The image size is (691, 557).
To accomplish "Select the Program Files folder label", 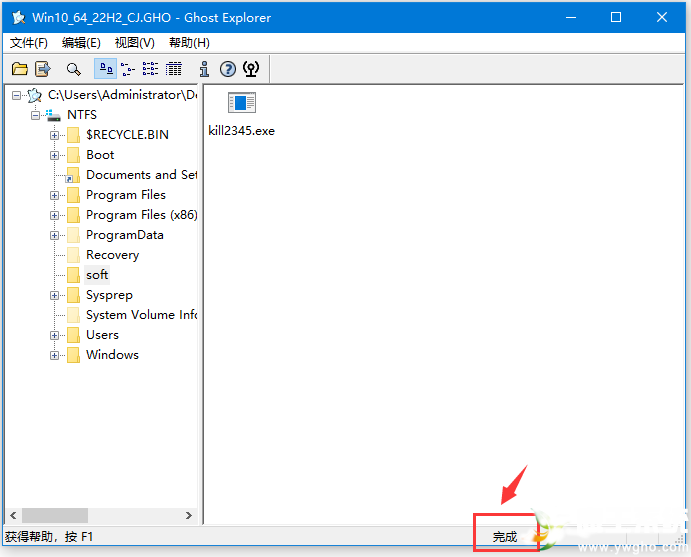I will [126, 195].
